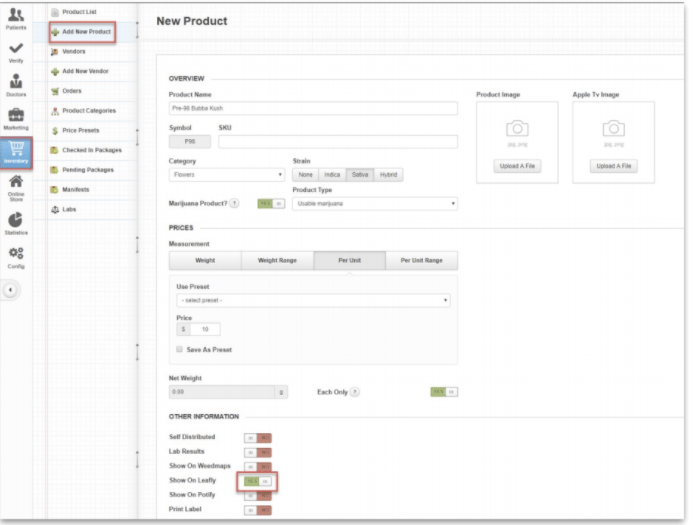Toggle the Show On Potify switch

[x=258, y=495]
